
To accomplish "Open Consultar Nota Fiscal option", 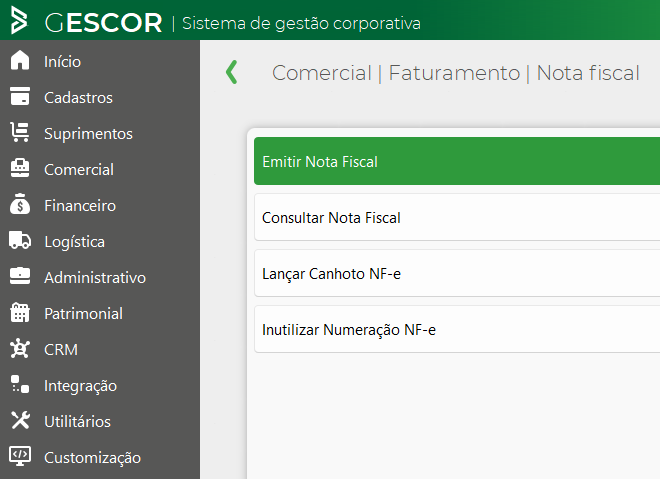I will click(x=457, y=217).
